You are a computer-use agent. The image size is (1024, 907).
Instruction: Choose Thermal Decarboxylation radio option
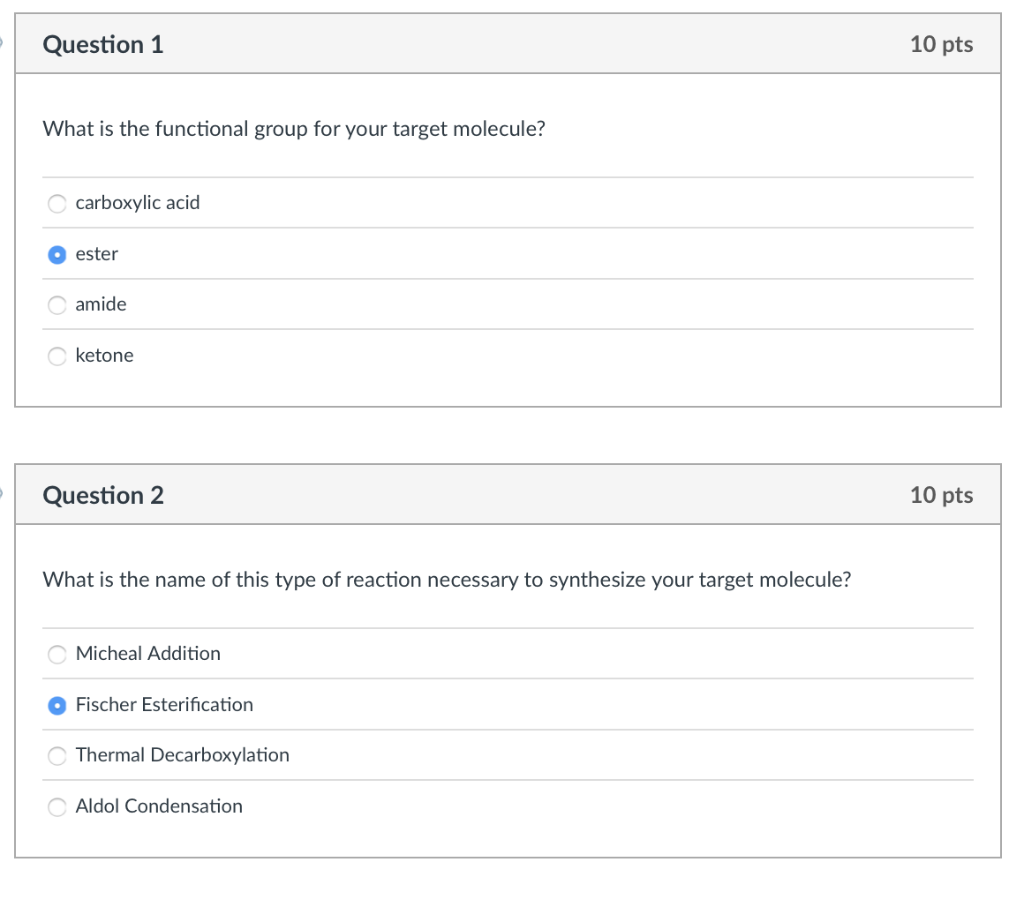pyautogui.click(x=57, y=756)
